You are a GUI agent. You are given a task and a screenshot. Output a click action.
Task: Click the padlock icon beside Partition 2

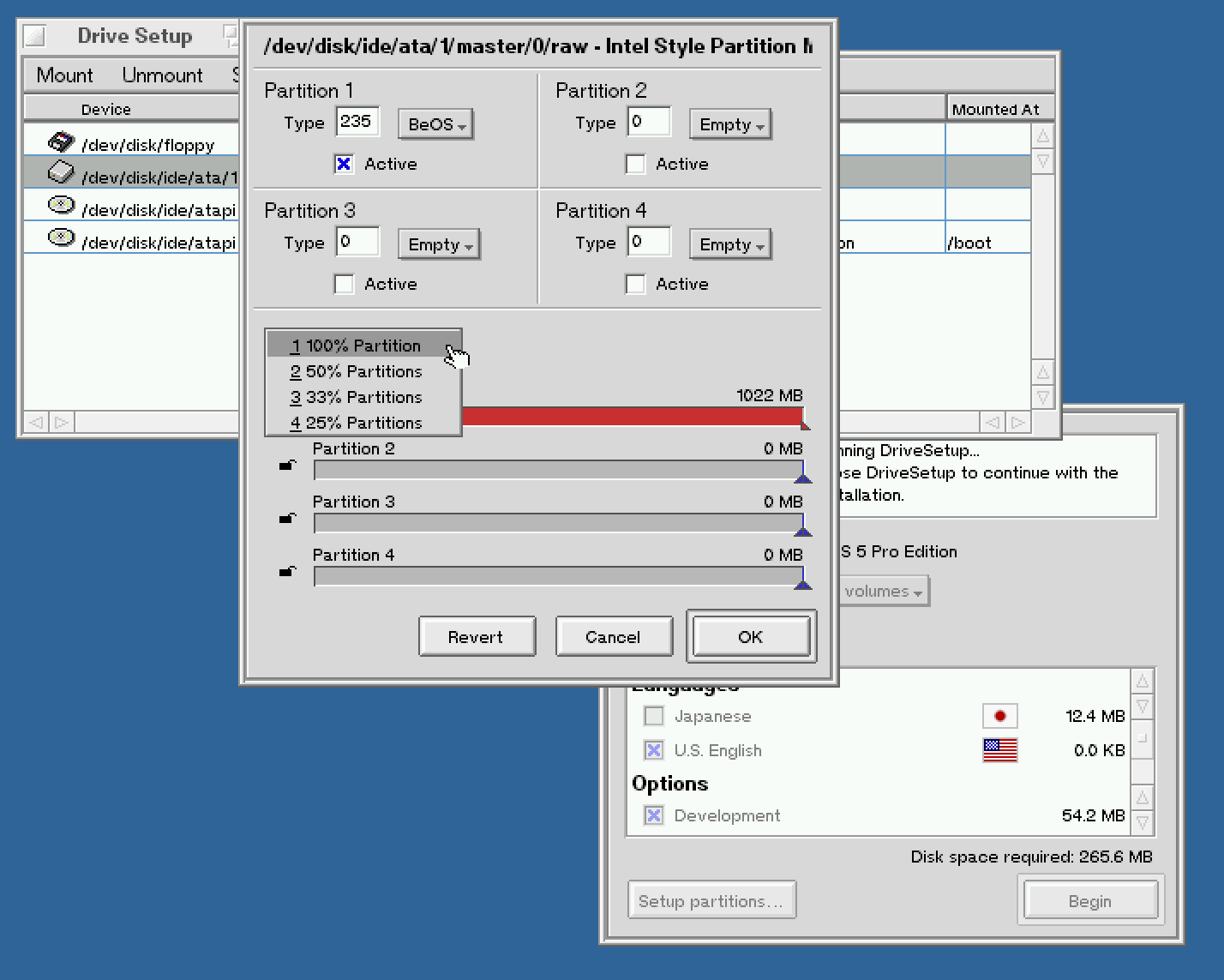288,466
